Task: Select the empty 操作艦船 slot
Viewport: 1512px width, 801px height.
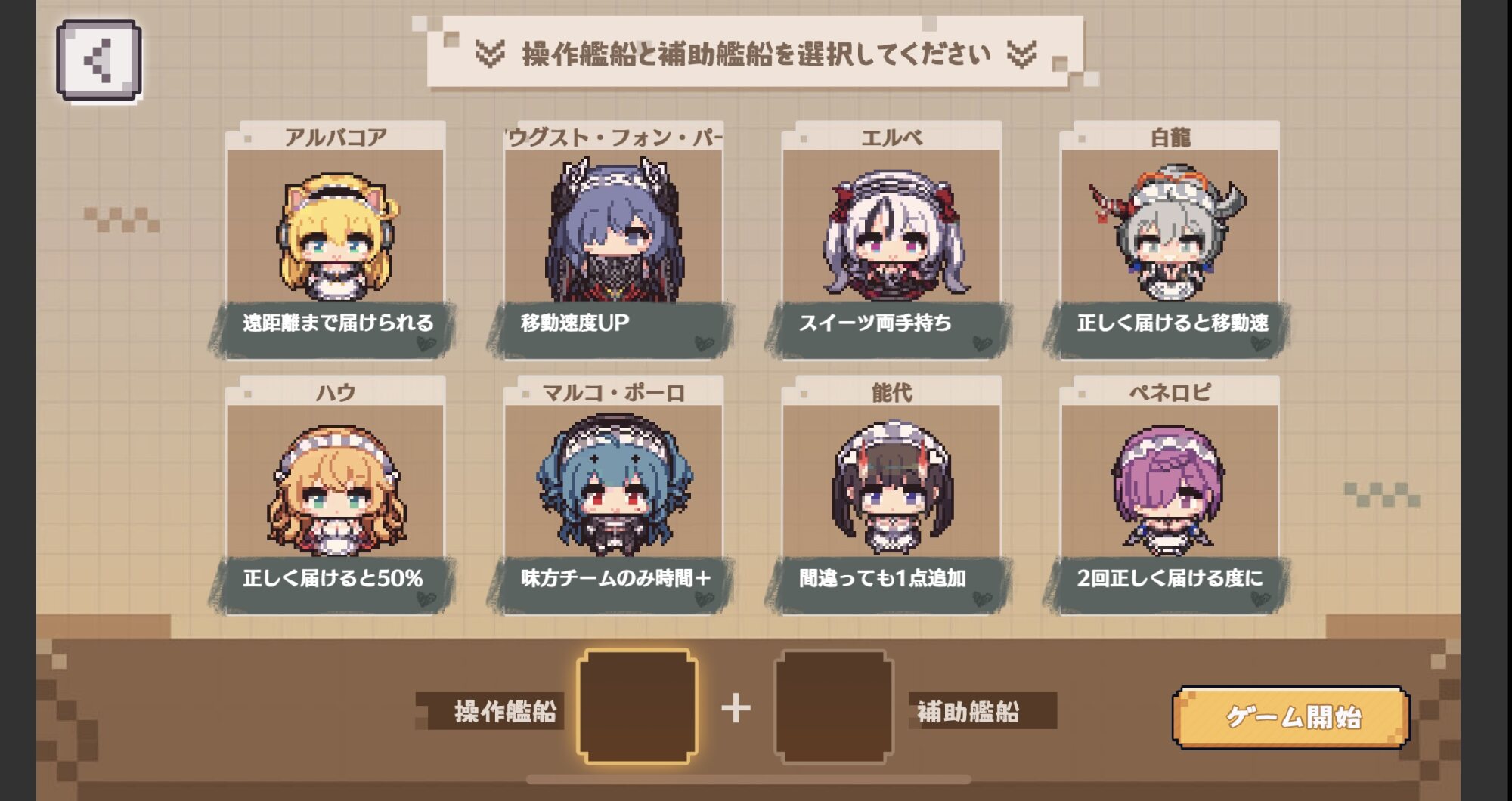Action: pyautogui.click(x=637, y=707)
